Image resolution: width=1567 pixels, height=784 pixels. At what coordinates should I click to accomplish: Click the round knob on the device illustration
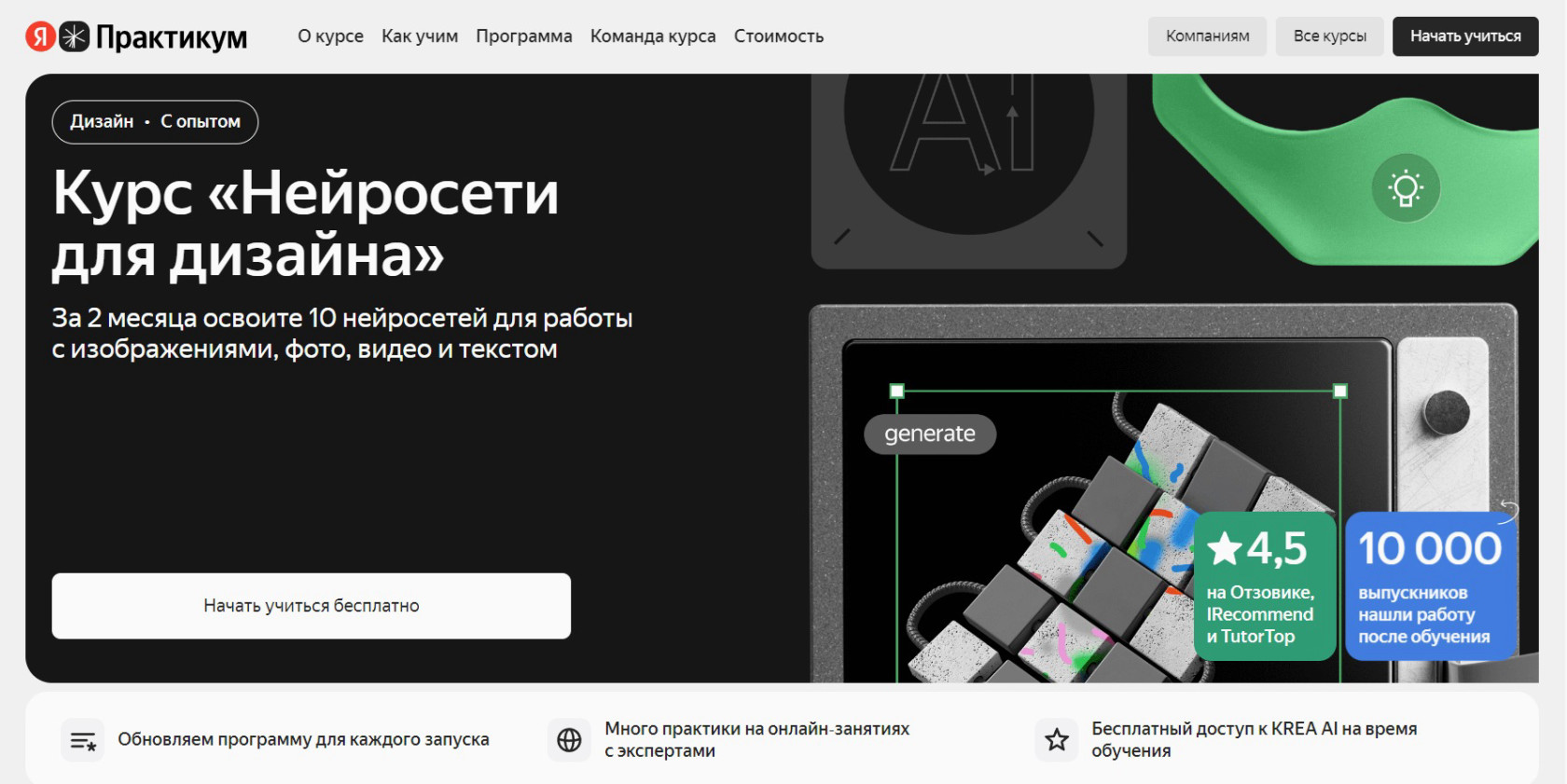click(x=1447, y=413)
